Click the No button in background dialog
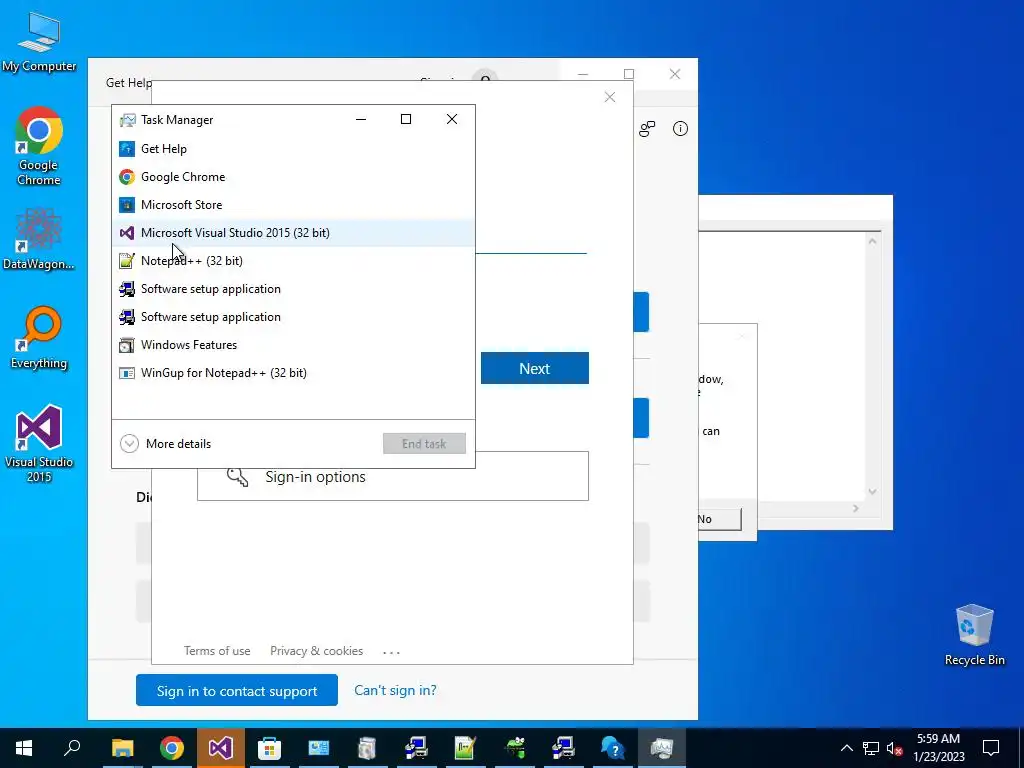1024x768 pixels. 718,519
